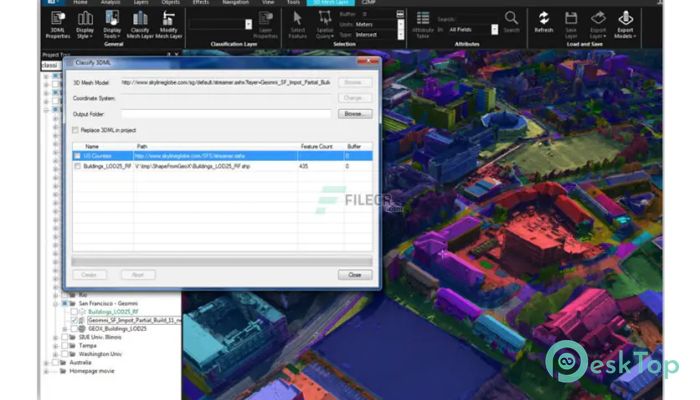Image resolution: width=700 pixels, height=400 pixels.
Task: Toggle the Buildings_LOD25_RF tree layer checkbox
Action: [x=74, y=312]
